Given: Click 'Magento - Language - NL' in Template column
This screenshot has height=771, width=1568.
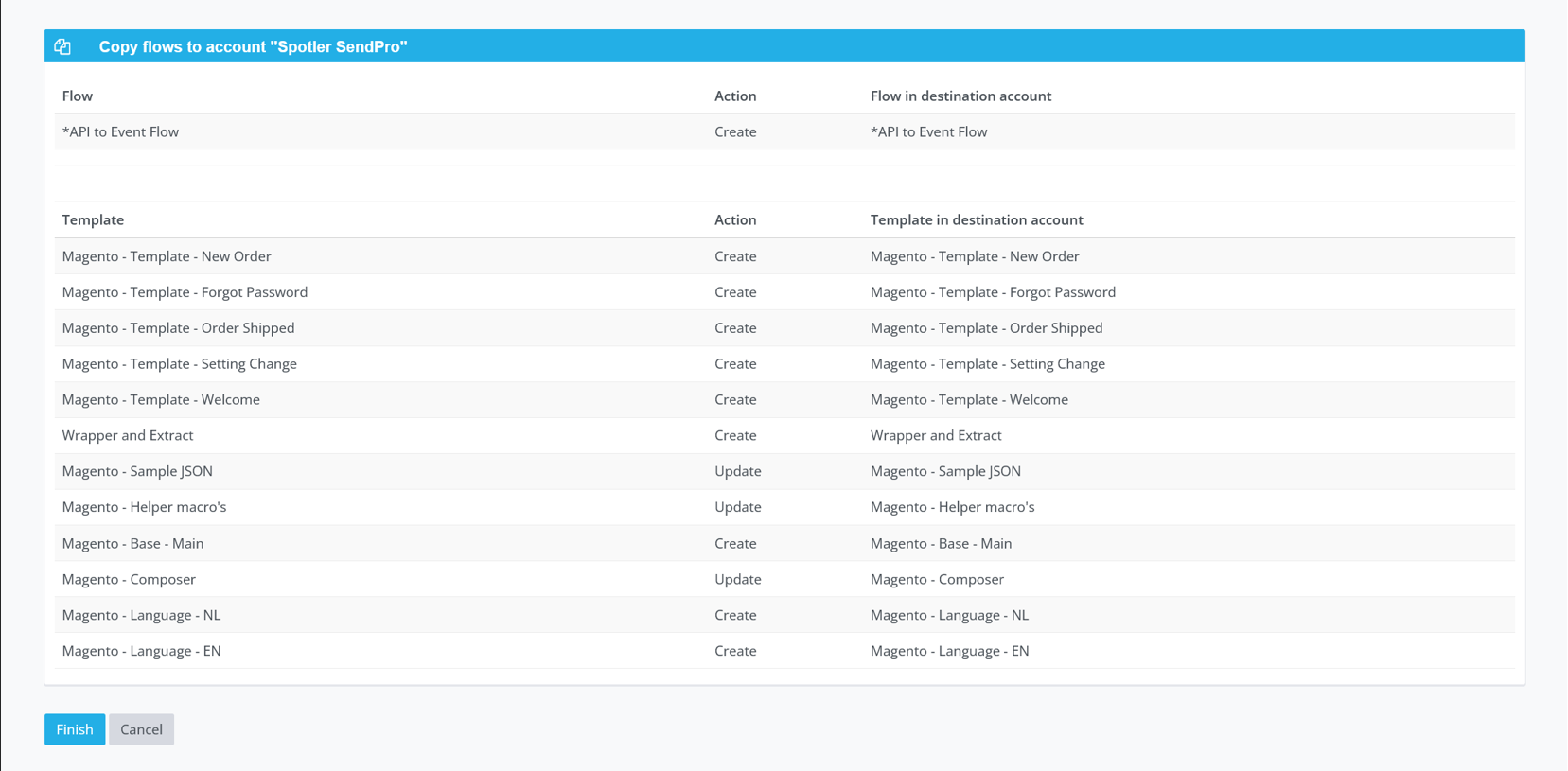Looking at the screenshot, I should (141, 616).
